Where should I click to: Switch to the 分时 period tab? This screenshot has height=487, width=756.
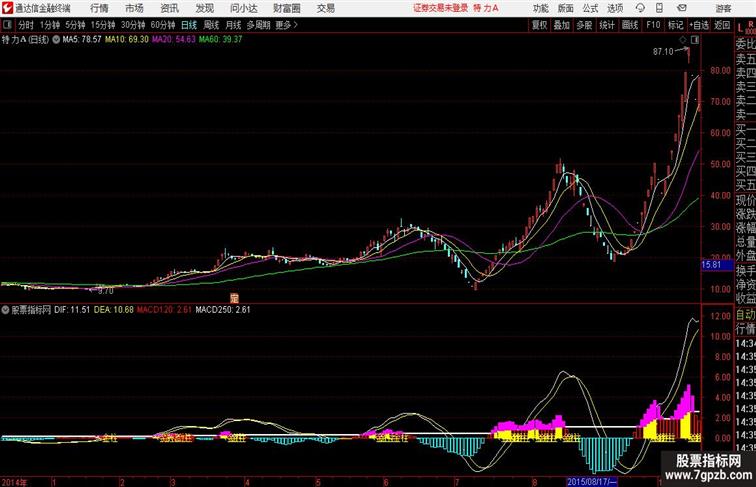26,25
